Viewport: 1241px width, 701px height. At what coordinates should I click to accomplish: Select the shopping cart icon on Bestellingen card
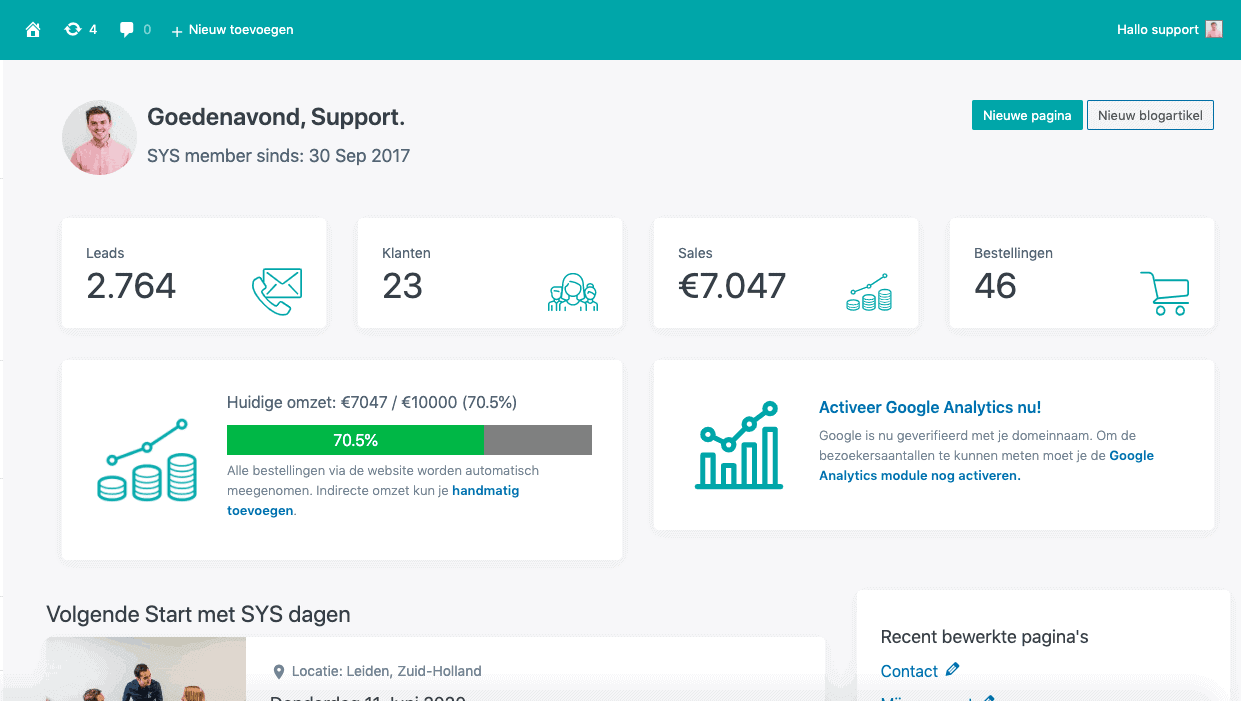point(1166,291)
